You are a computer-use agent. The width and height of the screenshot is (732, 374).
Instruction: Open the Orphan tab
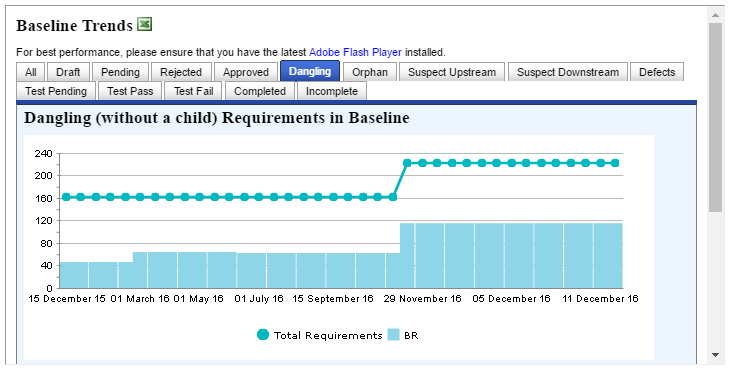pyautogui.click(x=370, y=72)
